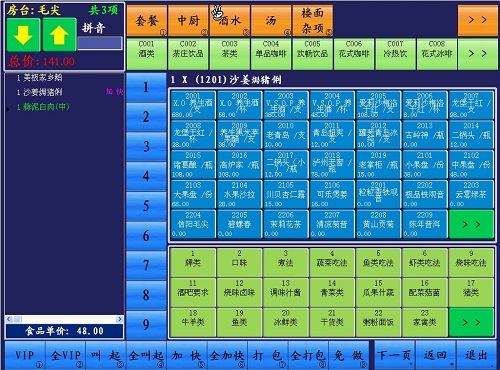Show next page of drink items (green >>)
Viewport: 500px width, 370px height.
click(x=471, y=224)
